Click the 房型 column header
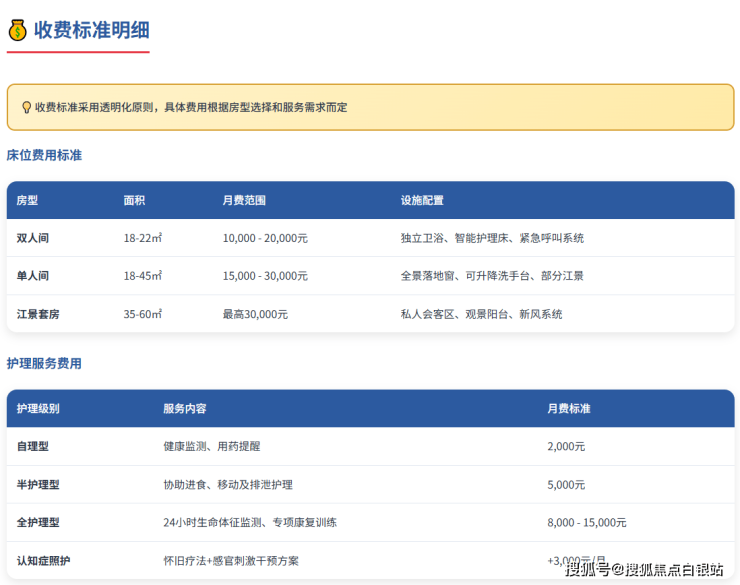The width and height of the screenshot is (740, 585). click(27, 200)
